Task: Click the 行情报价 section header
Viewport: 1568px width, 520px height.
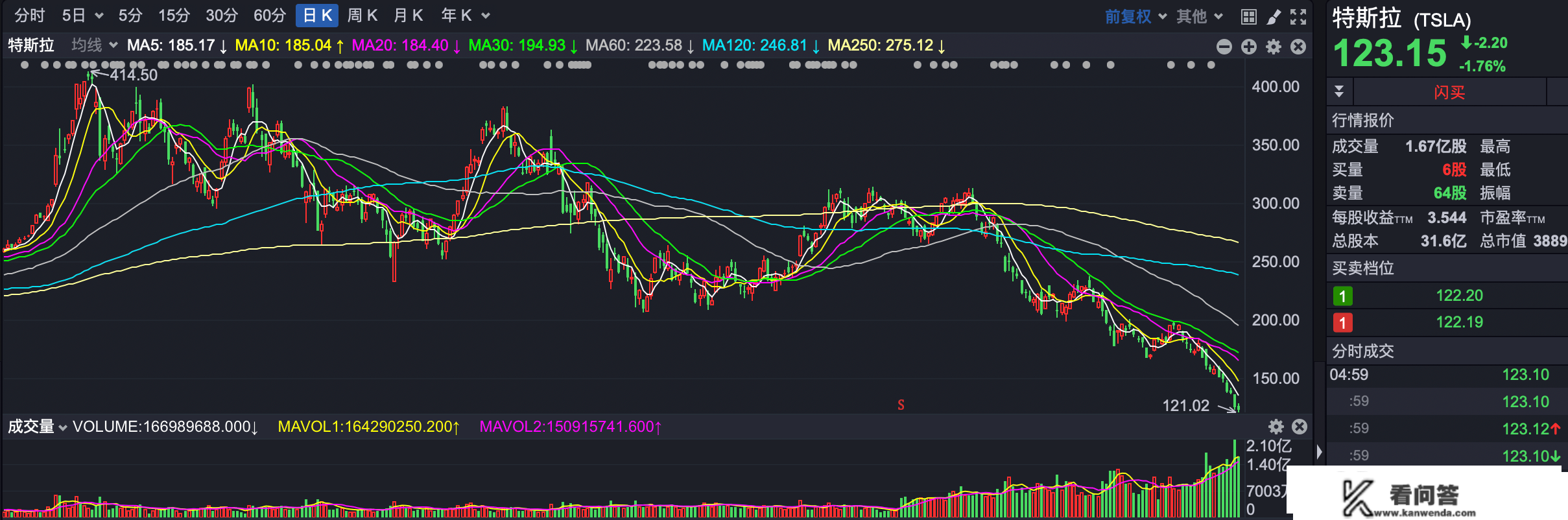Action: (1363, 120)
